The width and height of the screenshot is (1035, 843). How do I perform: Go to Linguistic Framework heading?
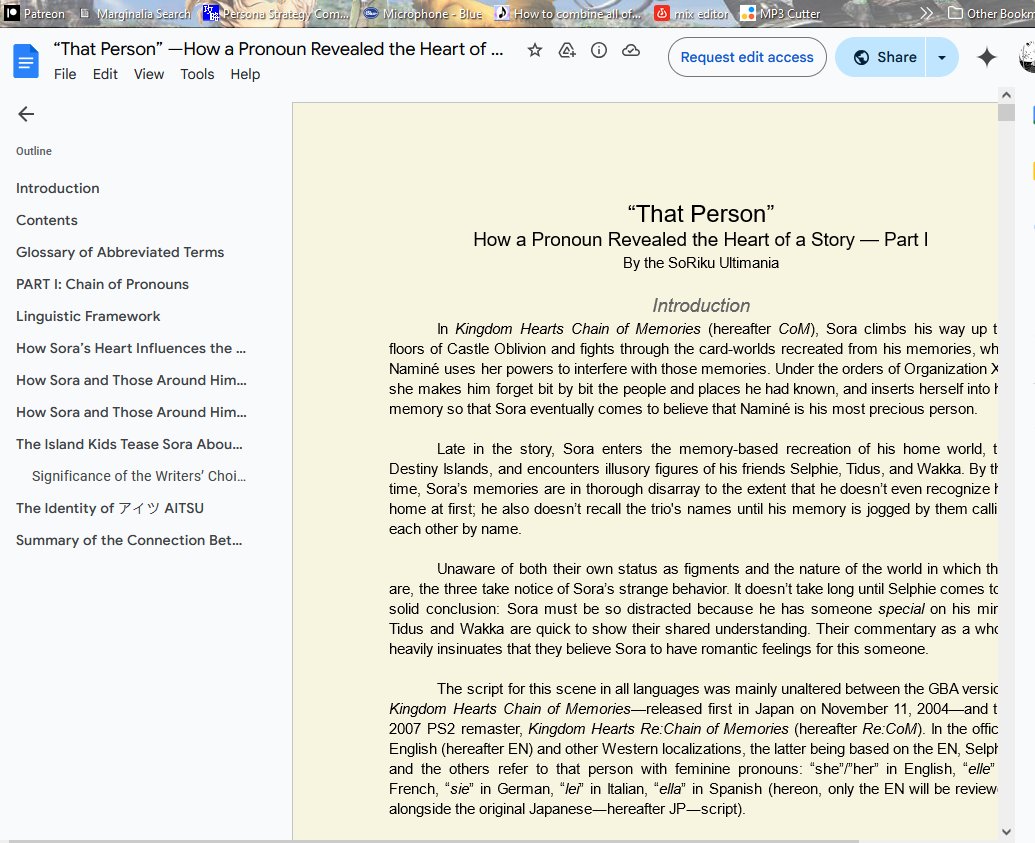coord(88,316)
